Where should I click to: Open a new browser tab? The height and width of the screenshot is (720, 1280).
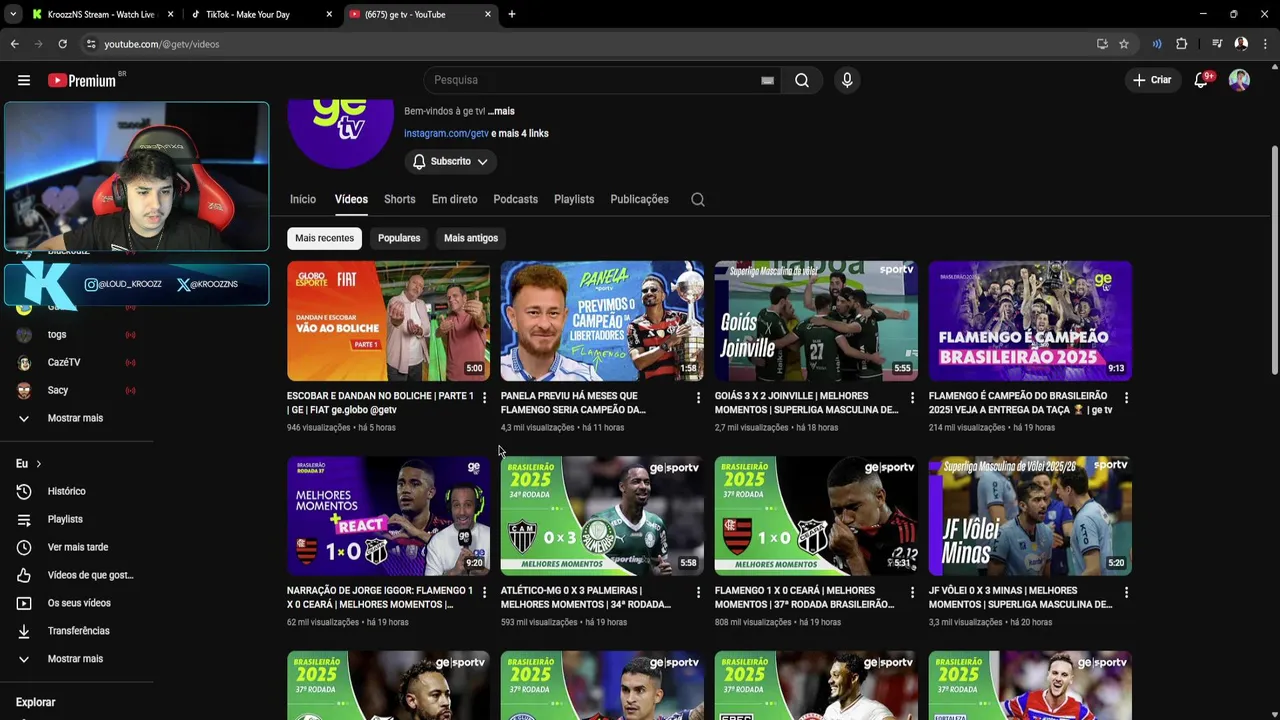(512, 14)
